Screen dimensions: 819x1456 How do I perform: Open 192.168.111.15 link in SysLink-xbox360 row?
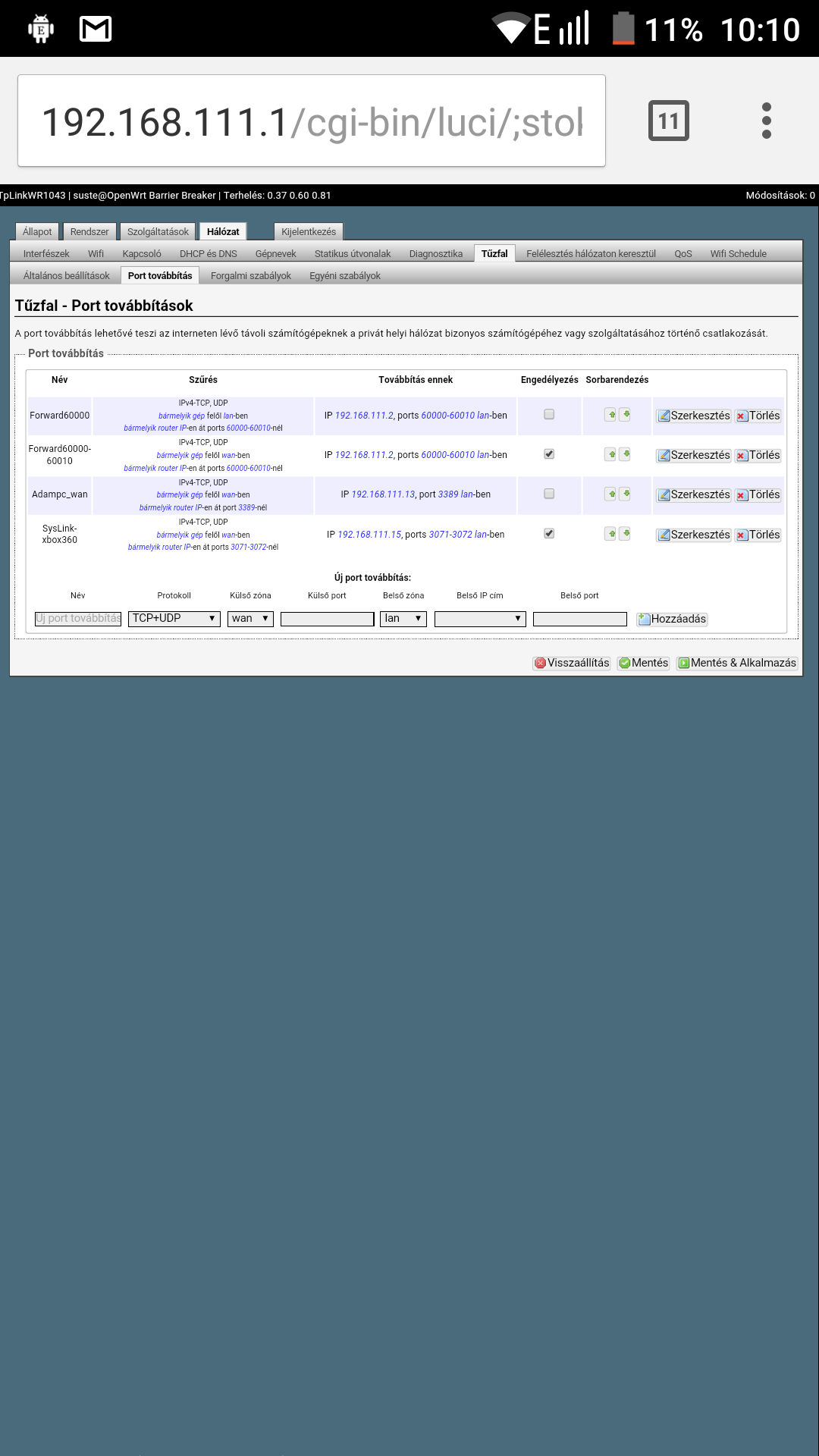pos(369,535)
